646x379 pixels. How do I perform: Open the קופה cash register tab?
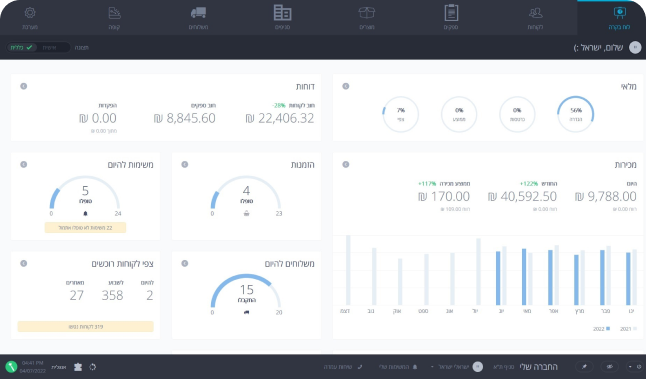point(114,18)
